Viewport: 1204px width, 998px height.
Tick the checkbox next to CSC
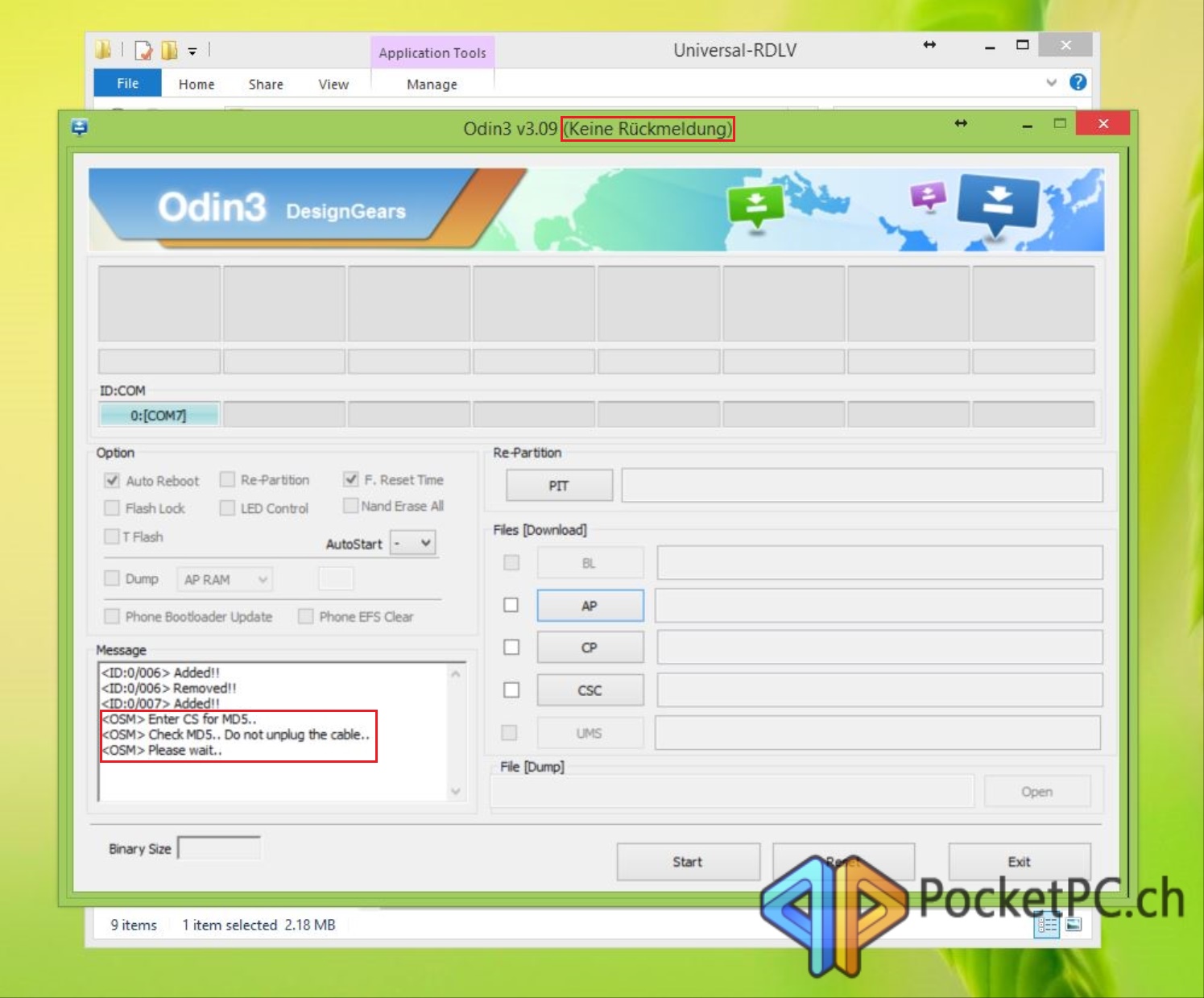click(x=511, y=689)
